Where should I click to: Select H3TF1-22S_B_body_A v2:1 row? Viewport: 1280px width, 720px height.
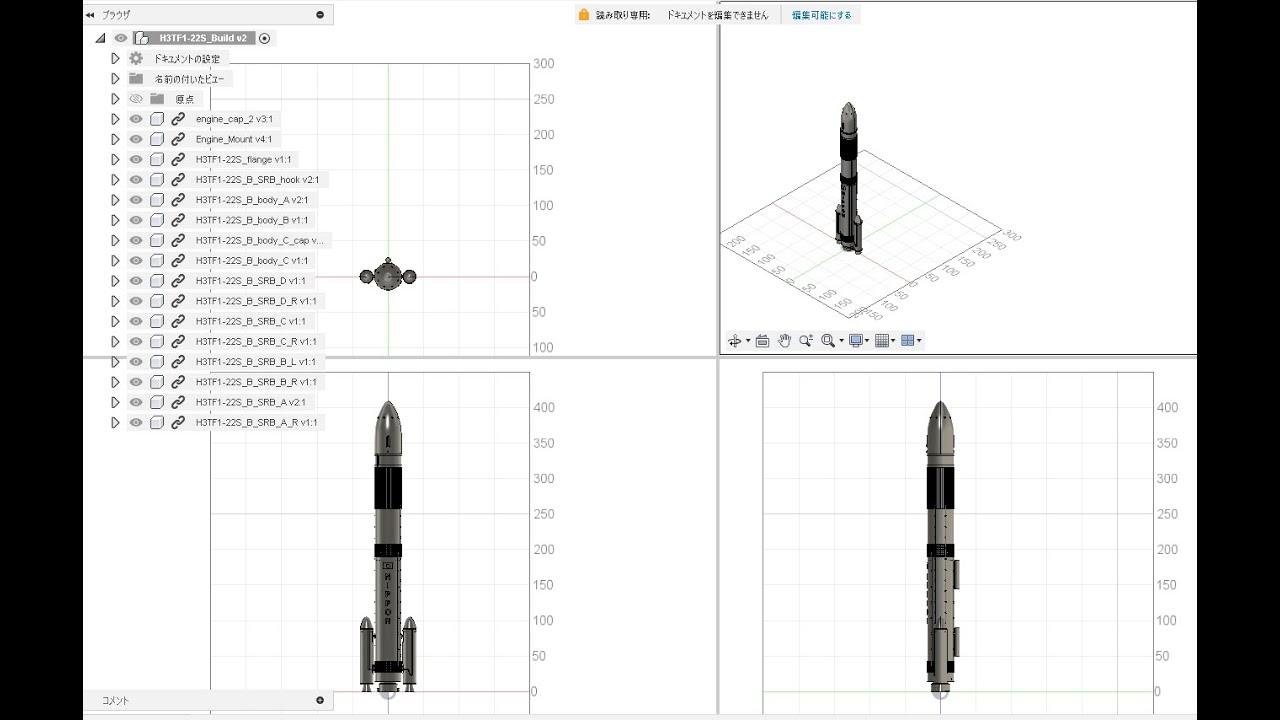pyautogui.click(x=252, y=200)
